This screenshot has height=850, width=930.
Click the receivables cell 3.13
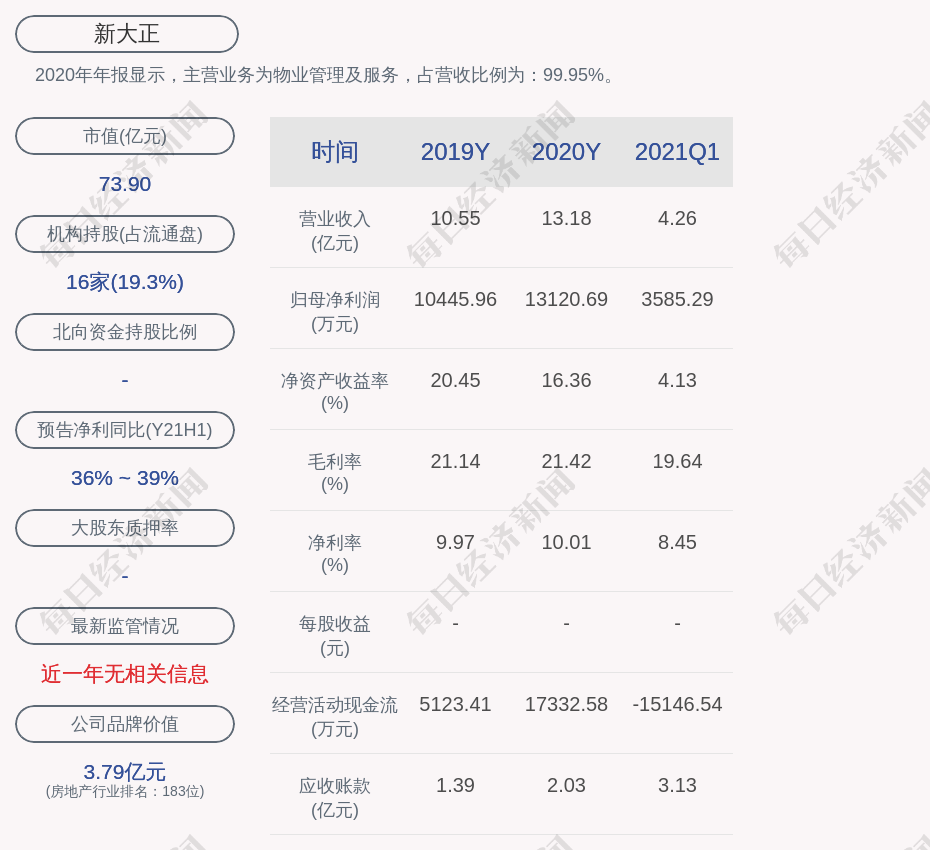click(677, 785)
